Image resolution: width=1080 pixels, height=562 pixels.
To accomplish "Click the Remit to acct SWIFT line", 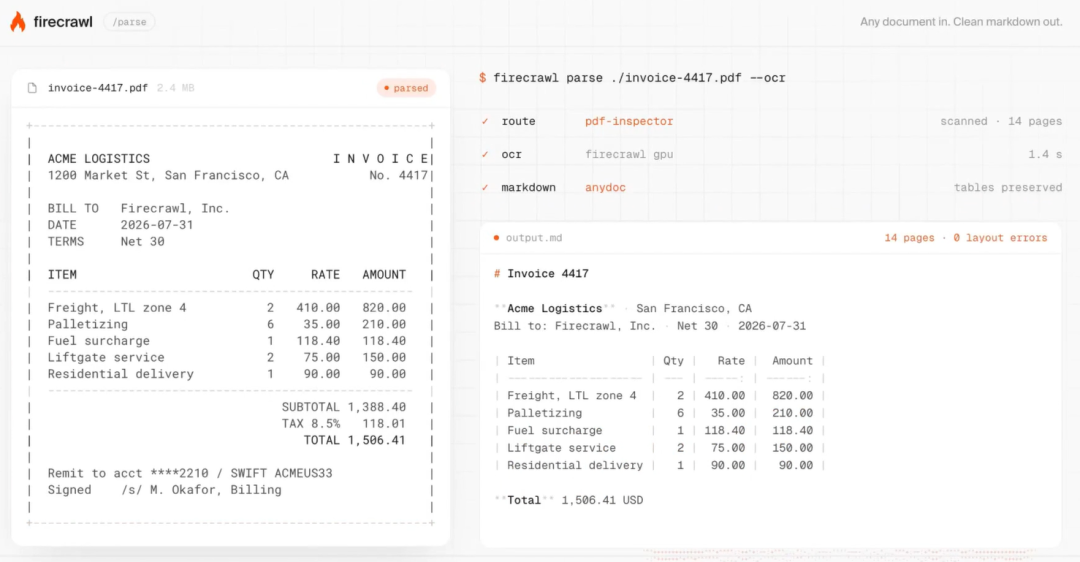I will coord(190,473).
